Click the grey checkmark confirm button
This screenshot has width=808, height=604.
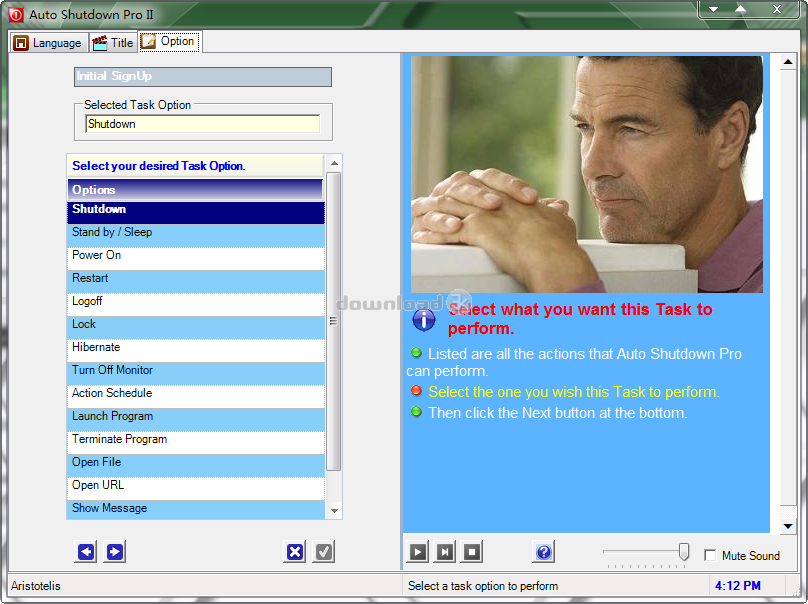(324, 552)
